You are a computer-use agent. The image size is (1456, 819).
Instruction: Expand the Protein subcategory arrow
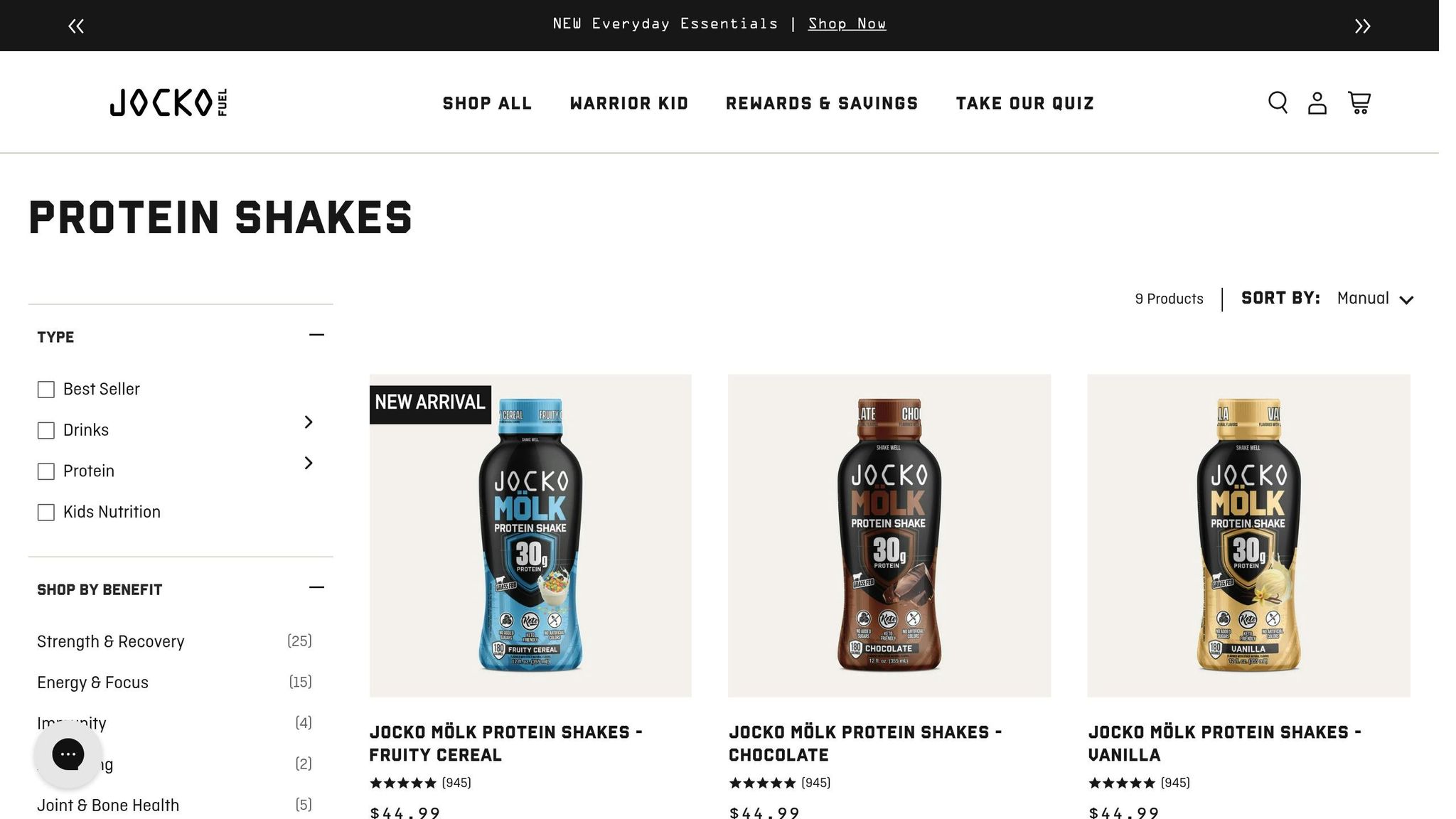pyautogui.click(x=309, y=463)
